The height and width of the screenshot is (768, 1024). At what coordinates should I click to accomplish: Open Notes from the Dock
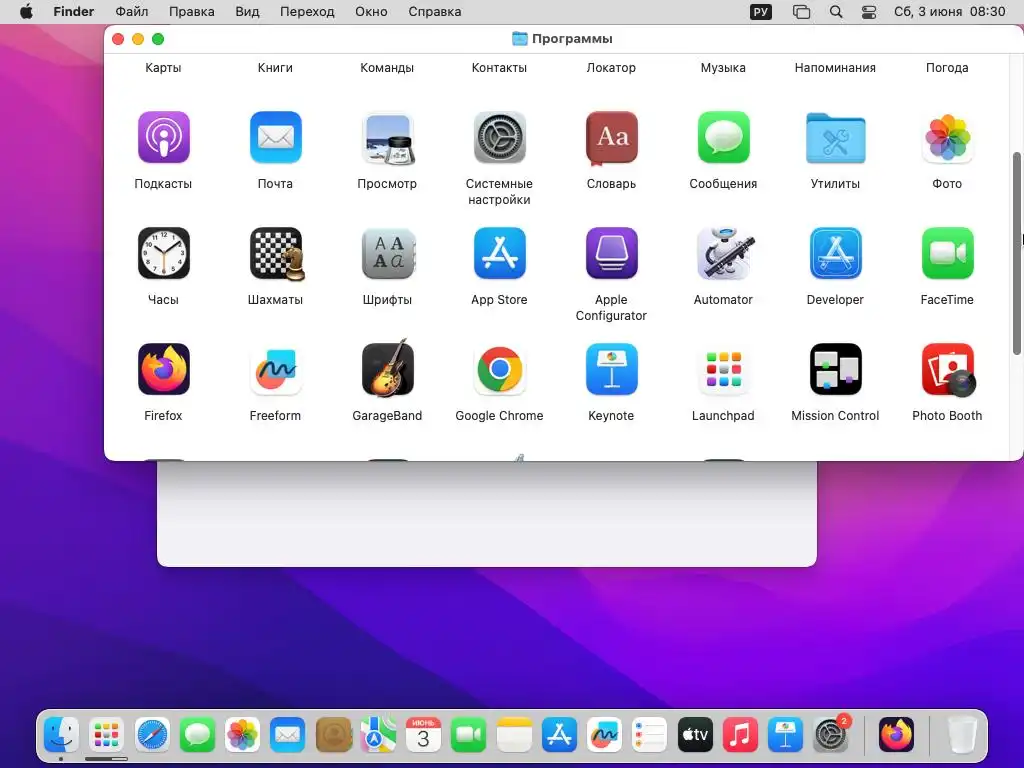click(514, 735)
